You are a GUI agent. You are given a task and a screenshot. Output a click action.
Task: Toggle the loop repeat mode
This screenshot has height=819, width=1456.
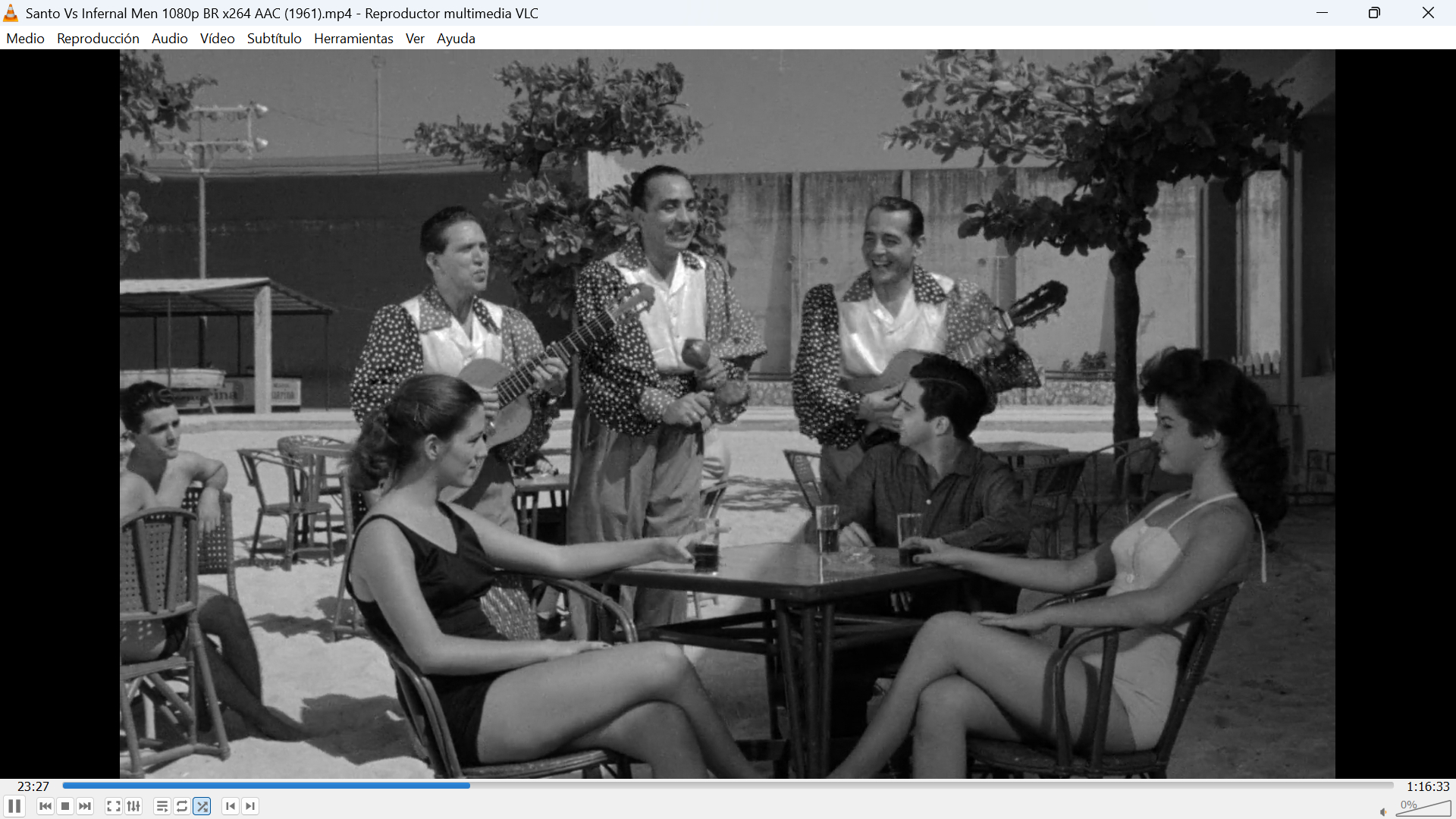point(182,806)
